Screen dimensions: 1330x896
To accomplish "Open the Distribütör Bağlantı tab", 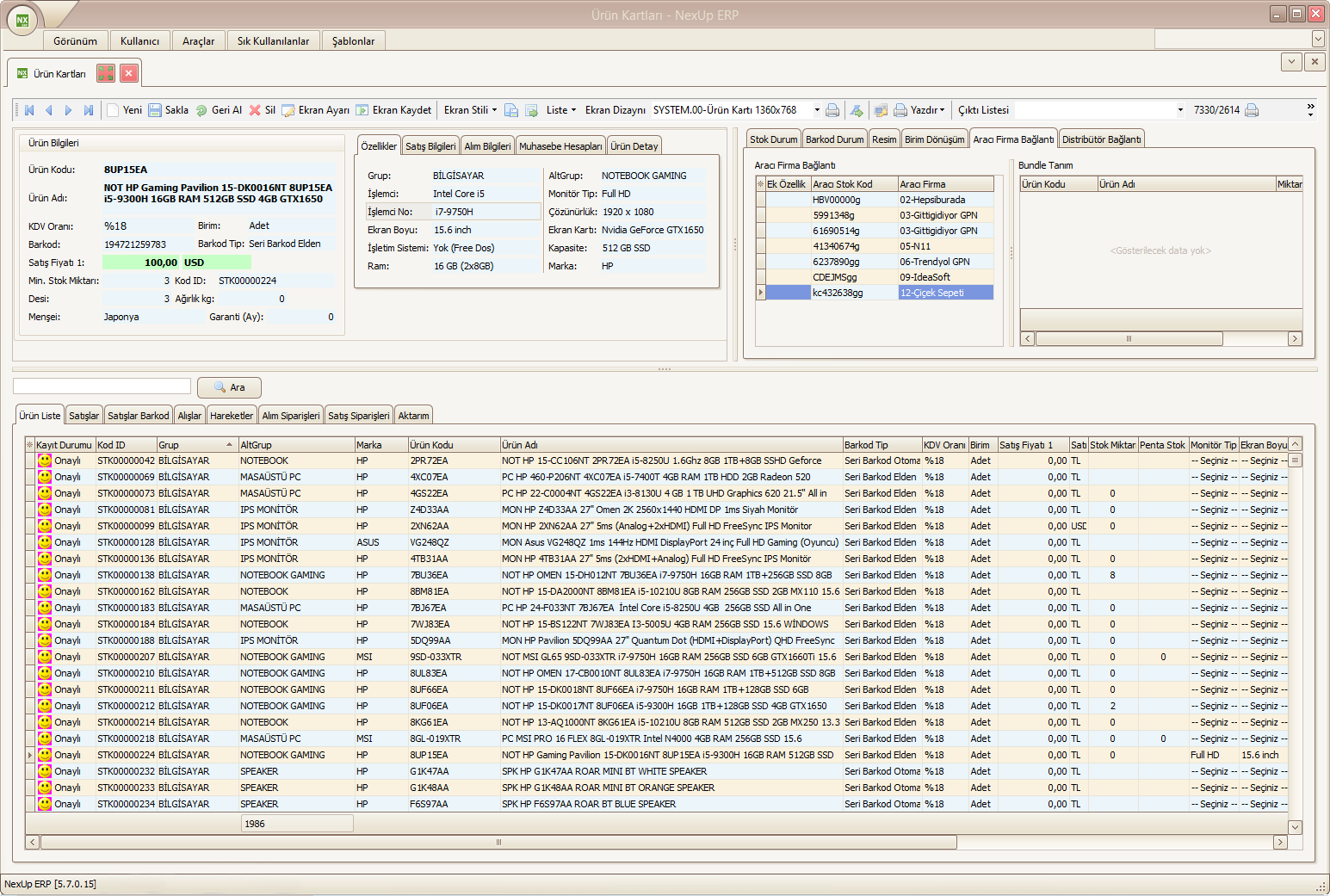I will tap(1101, 139).
